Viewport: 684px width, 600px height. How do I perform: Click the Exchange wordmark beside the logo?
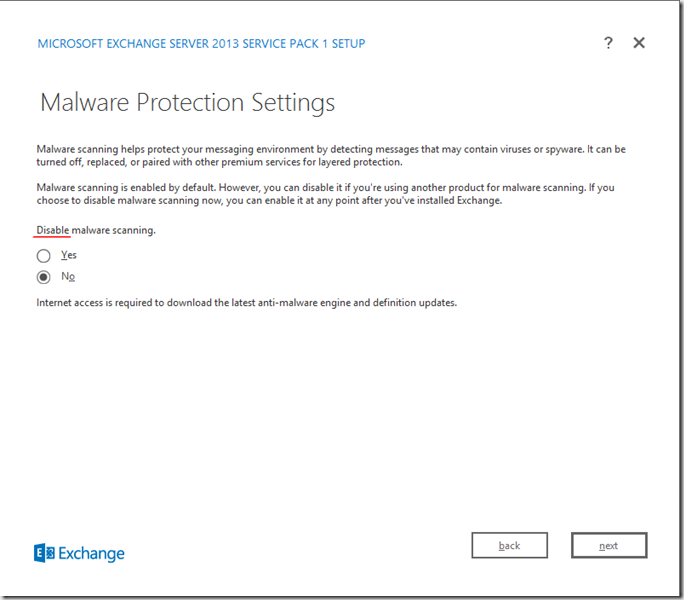[x=92, y=553]
